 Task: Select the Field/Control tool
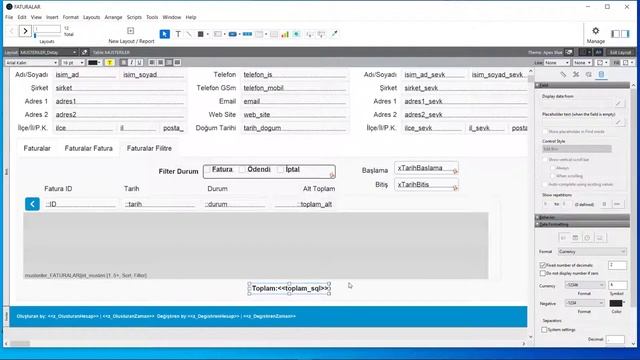pyautogui.click(x=218, y=34)
